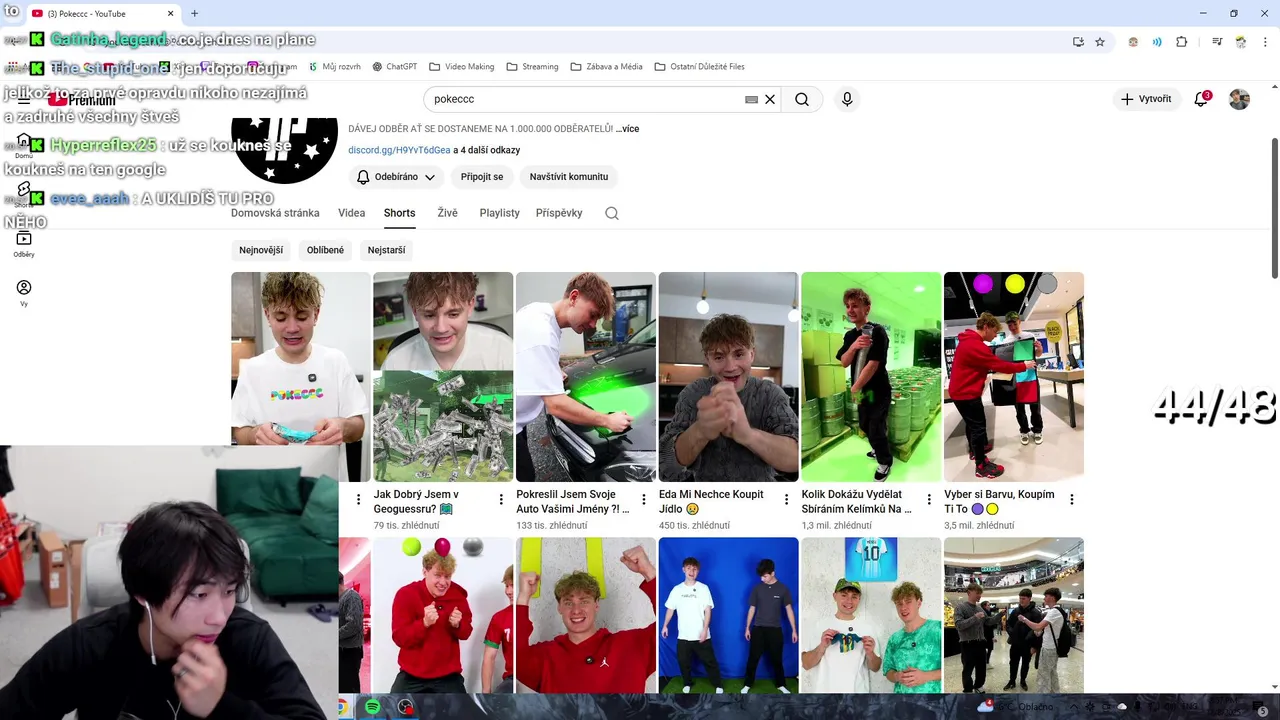1280x720 pixels.
Task: Close the Pokeccc YouTube tab
Action: click(x=170, y=14)
